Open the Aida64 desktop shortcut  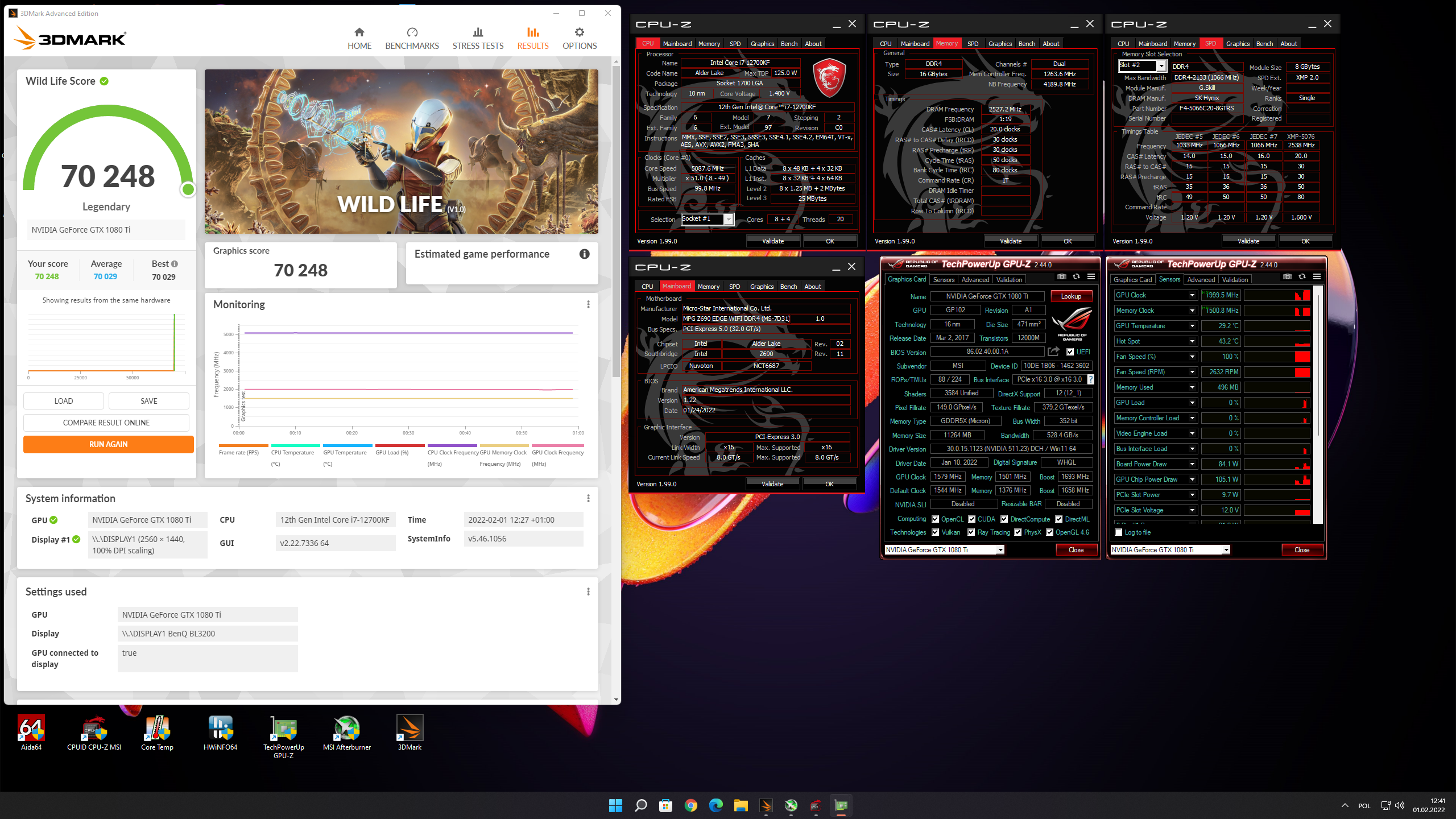click(x=31, y=733)
